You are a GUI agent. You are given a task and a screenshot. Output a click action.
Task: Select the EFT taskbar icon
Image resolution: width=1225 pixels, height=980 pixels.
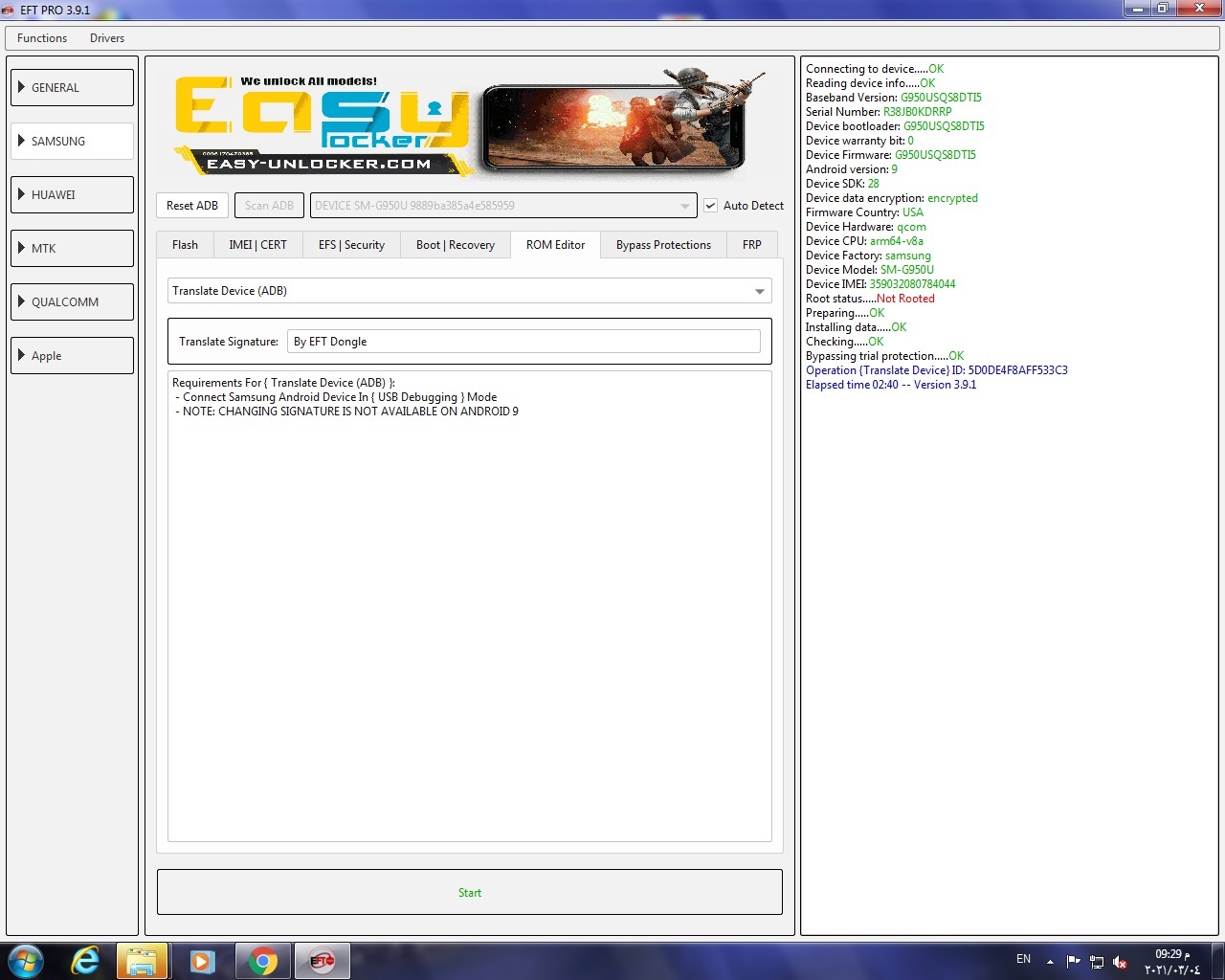(323, 960)
